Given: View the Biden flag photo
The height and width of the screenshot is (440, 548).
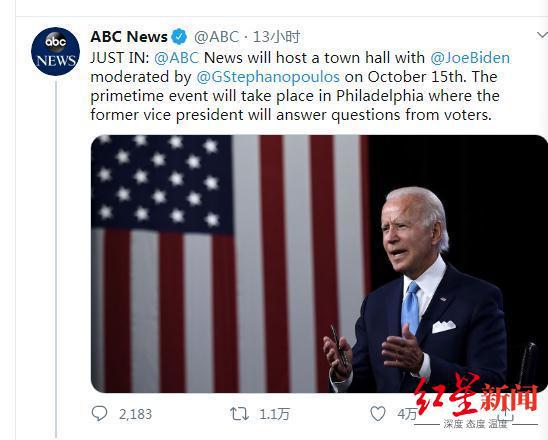Looking at the screenshot, I should click(319, 264).
